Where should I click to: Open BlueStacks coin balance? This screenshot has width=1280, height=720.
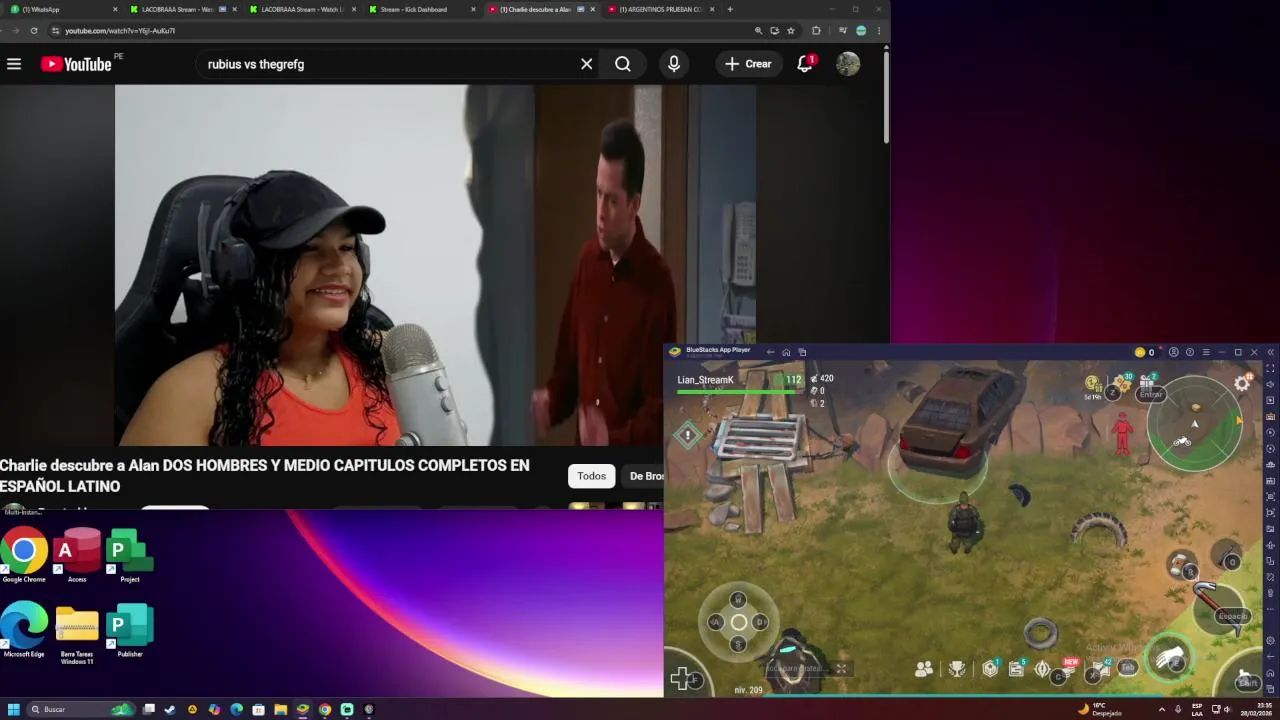1144,352
